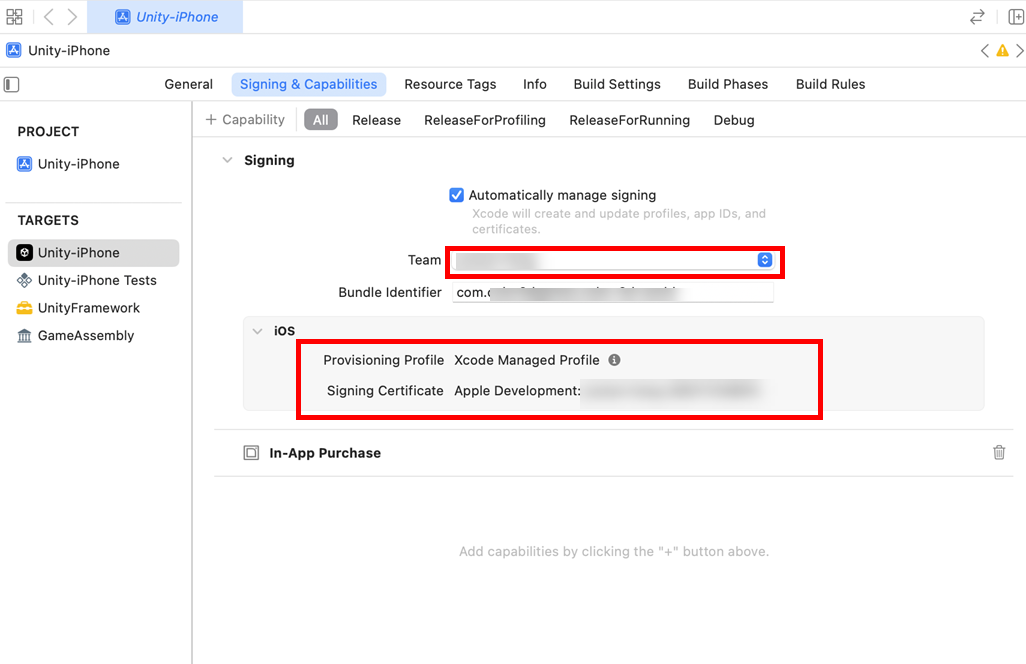Select the Release configuration filter
The height and width of the screenshot is (664, 1026).
[x=376, y=120]
